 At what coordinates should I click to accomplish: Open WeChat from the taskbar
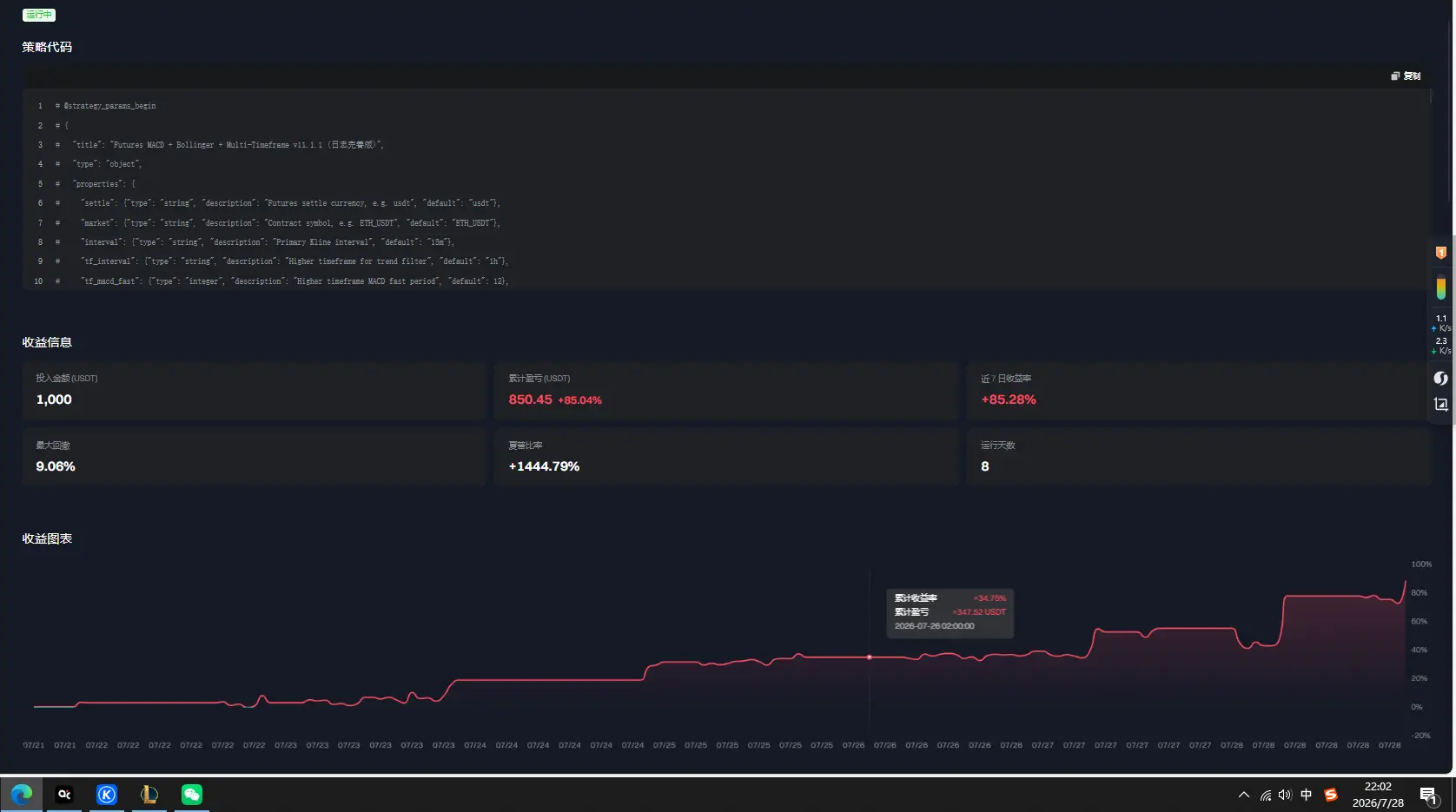coord(192,794)
